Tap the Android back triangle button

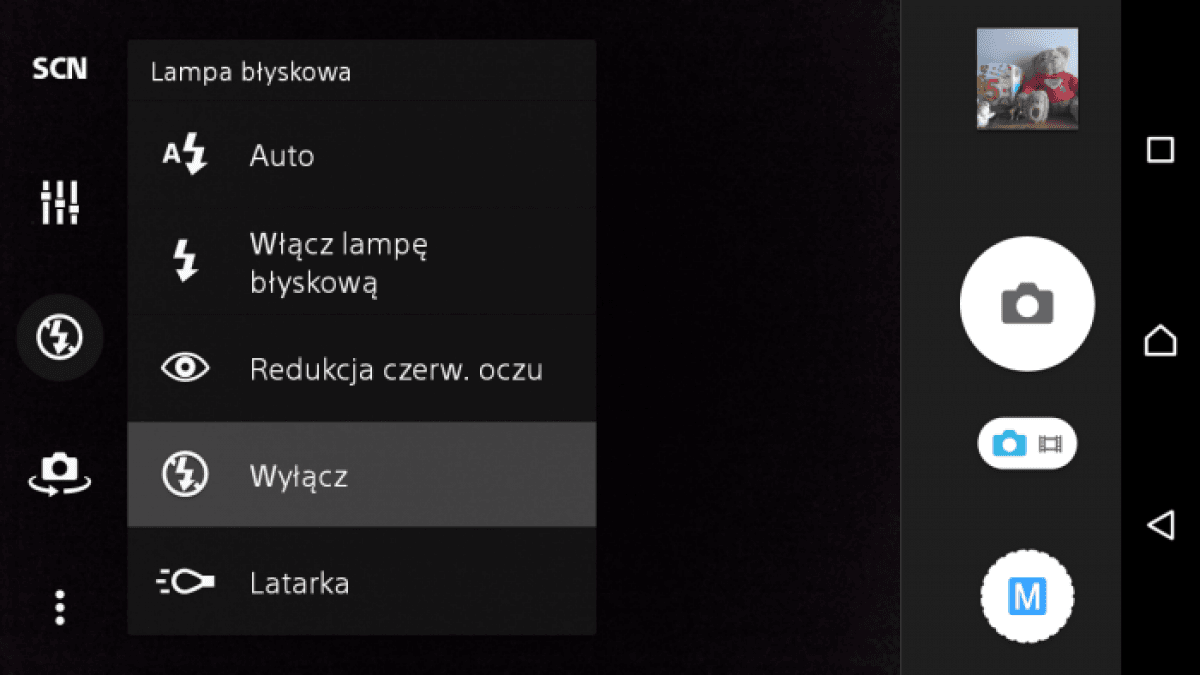[1160, 525]
